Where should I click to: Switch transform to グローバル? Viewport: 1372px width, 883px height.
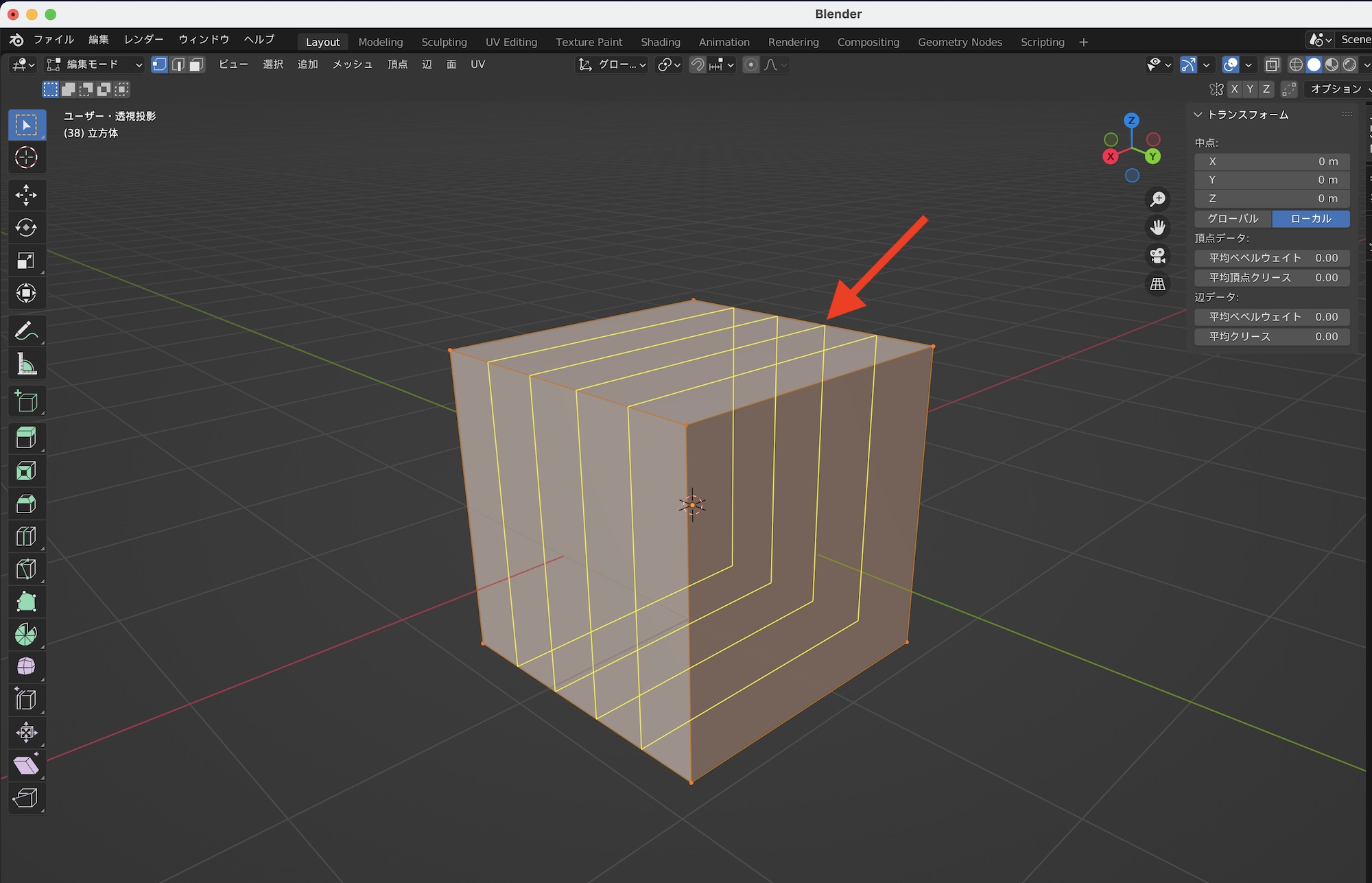click(1233, 218)
